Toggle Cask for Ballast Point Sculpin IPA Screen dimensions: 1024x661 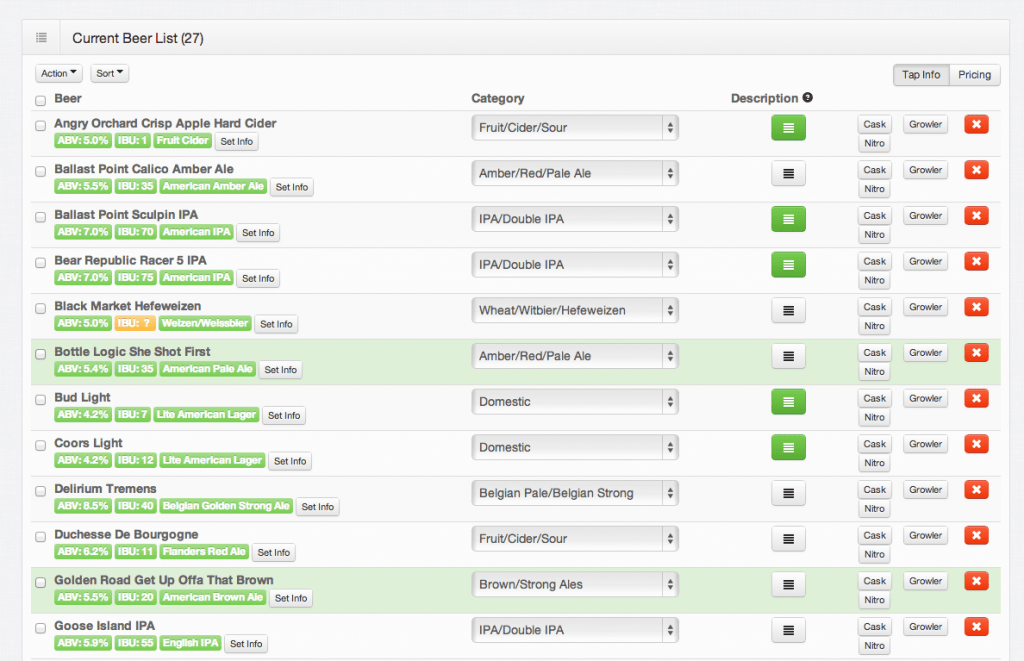pos(874,216)
